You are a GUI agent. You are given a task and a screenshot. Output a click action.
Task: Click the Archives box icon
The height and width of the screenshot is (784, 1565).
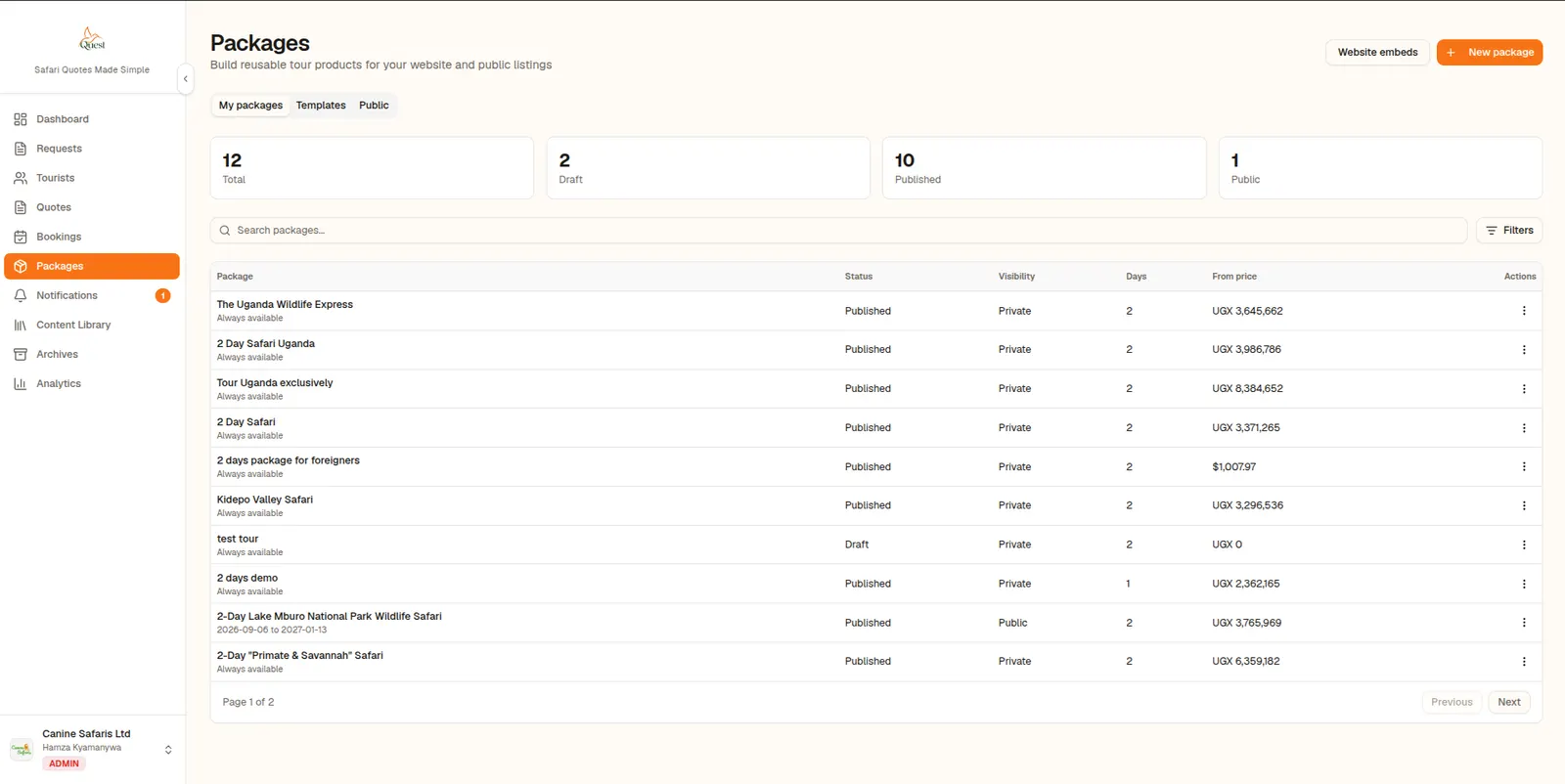tap(21, 354)
